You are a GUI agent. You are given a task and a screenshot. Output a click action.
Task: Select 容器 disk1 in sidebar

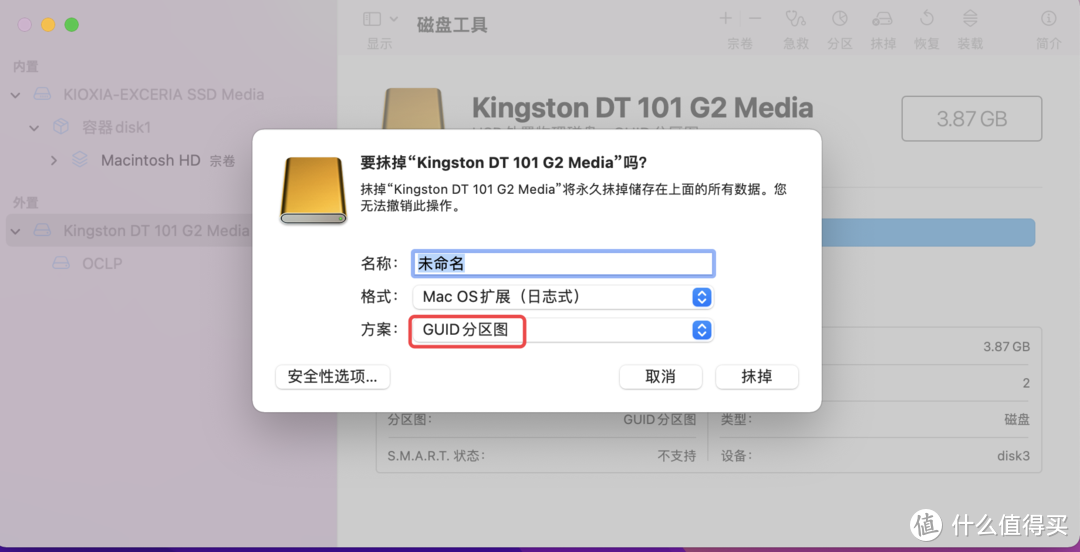pyautogui.click(x=116, y=127)
